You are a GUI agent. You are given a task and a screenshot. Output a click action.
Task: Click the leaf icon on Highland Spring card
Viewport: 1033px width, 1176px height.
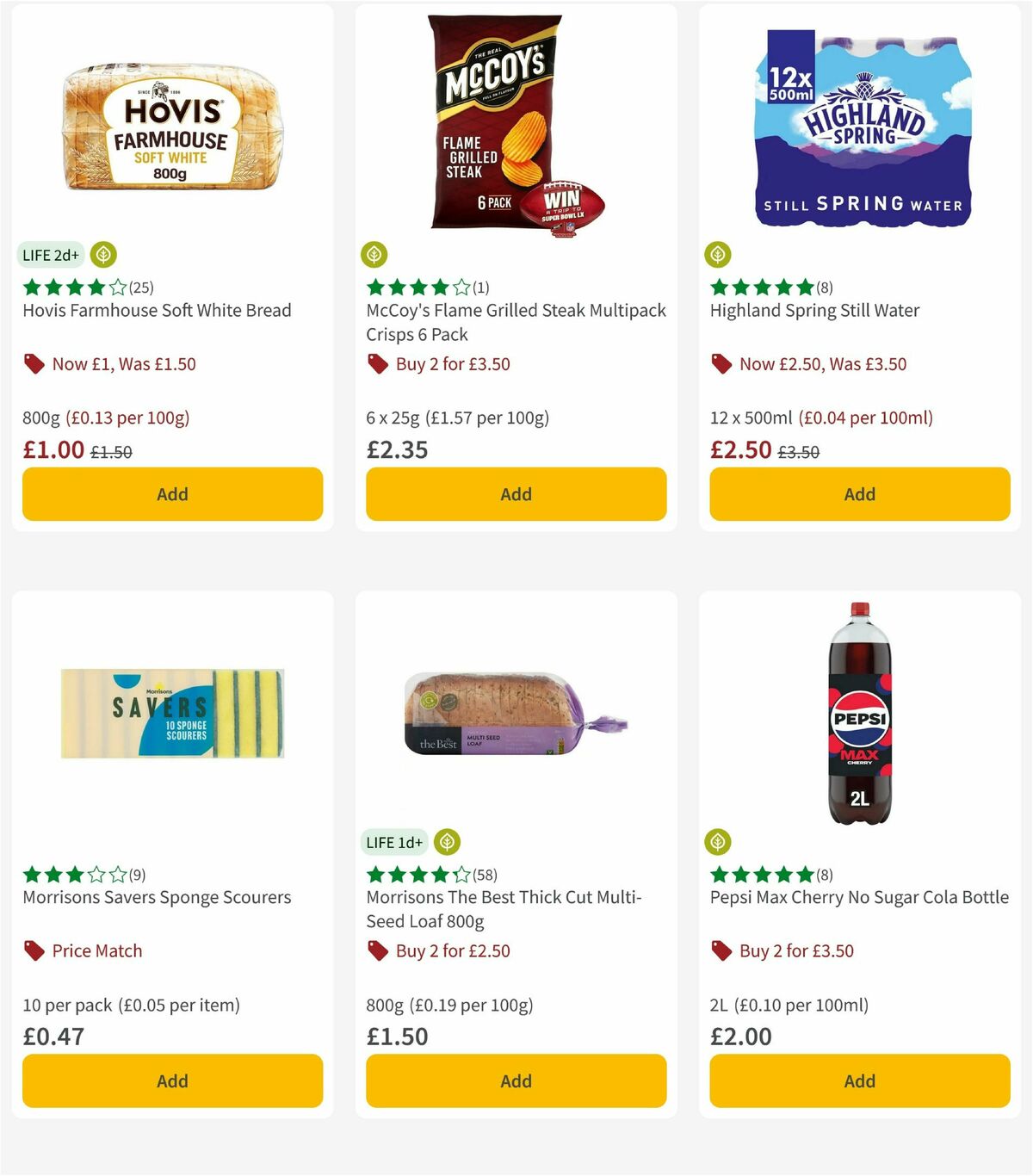717,253
